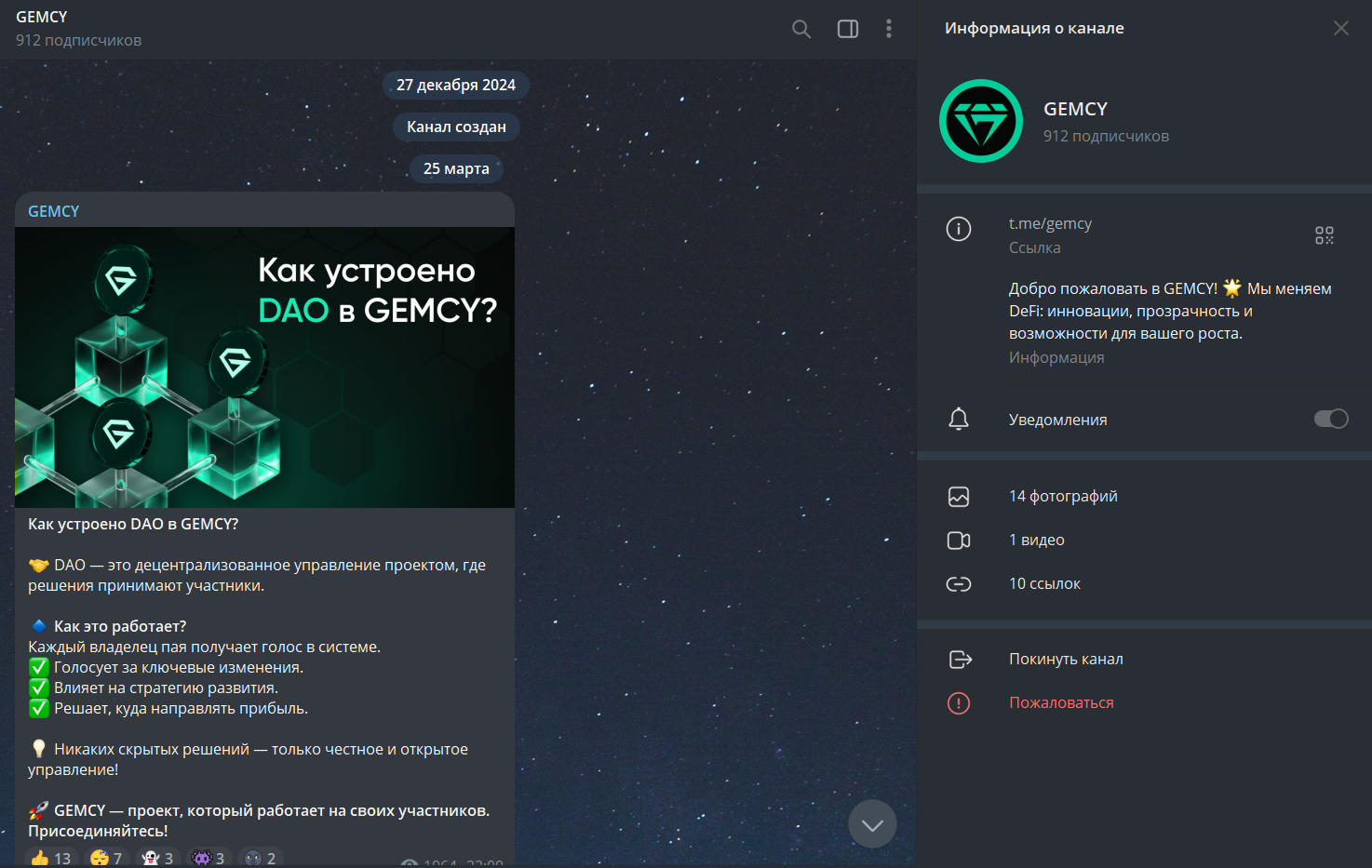Click Уведомления label
Viewport: 1372px width, 868px height.
[1058, 420]
